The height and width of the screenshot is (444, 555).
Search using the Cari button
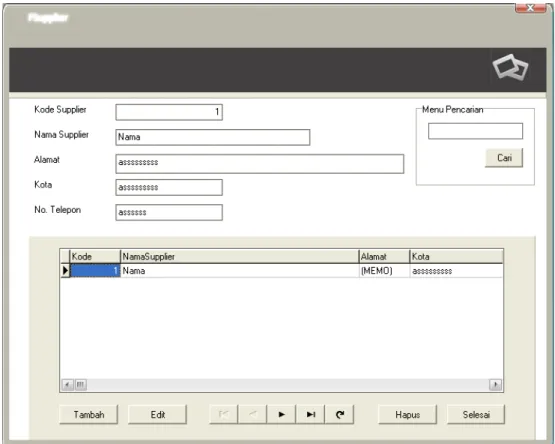[504, 158]
